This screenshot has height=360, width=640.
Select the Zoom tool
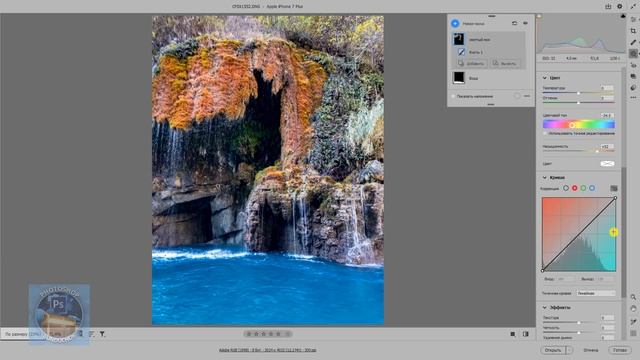tap(633, 298)
